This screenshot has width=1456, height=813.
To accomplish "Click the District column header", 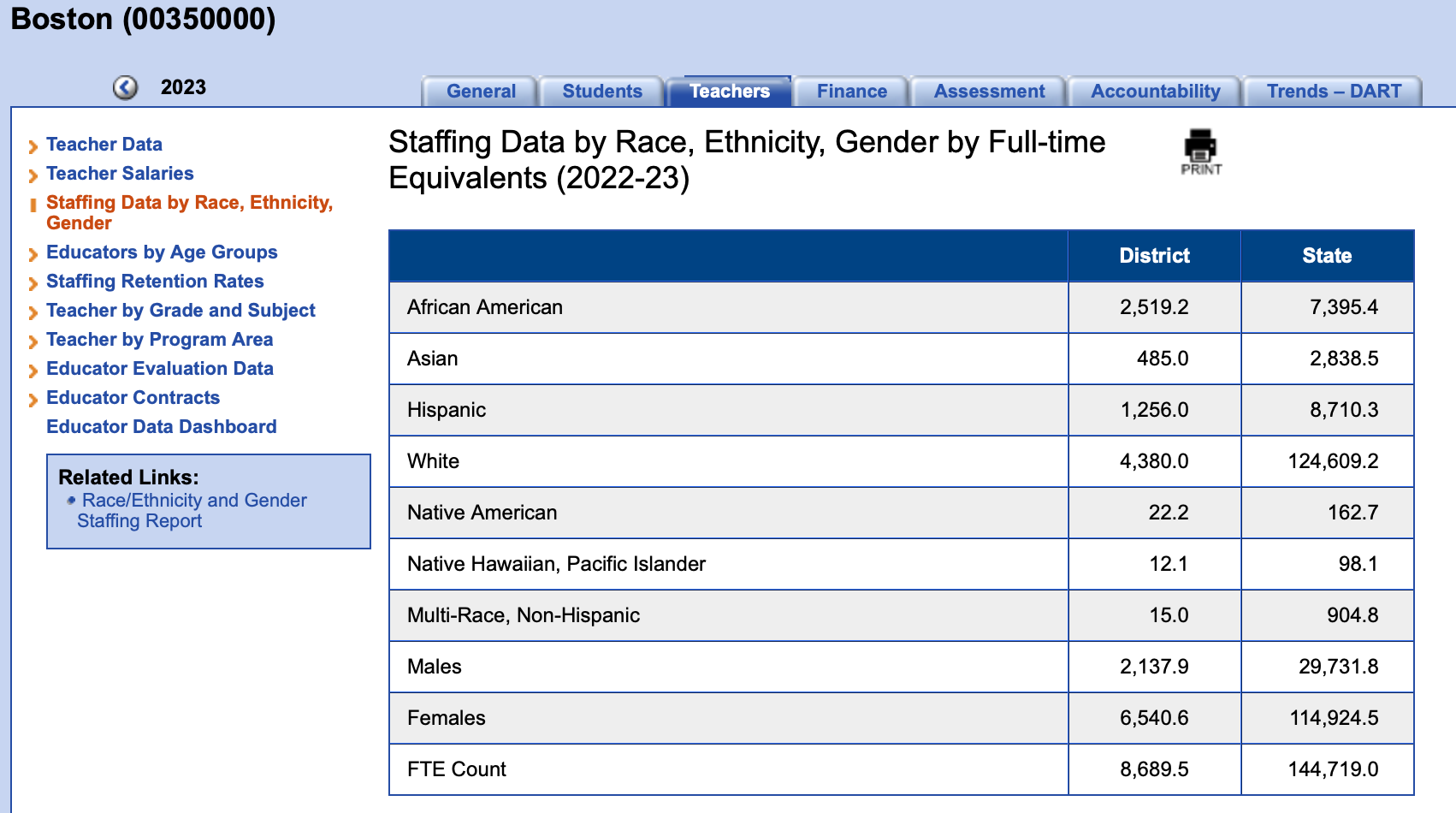I will click(x=1154, y=256).
